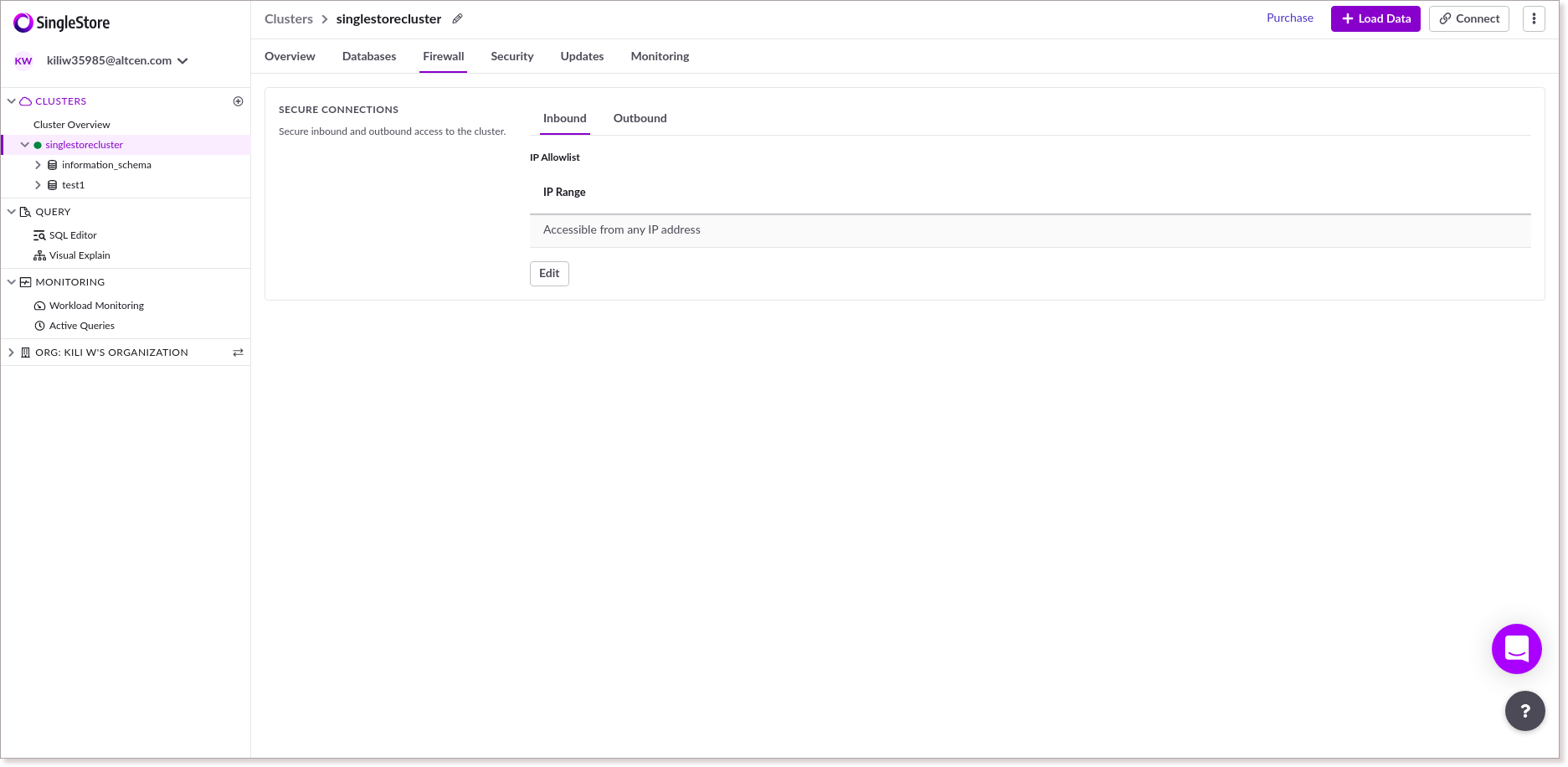Click the help question mark icon

click(x=1525, y=711)
